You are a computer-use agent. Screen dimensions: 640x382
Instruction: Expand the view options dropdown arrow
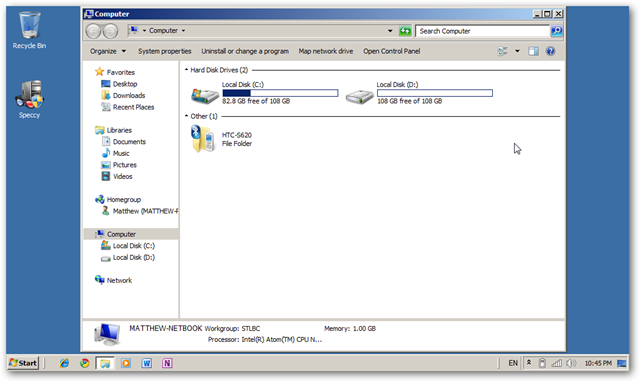[x=517, y=51]
